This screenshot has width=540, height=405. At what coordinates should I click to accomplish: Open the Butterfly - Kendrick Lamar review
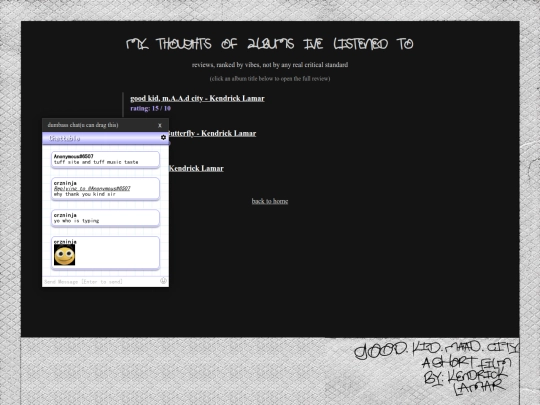click(212, 134)
